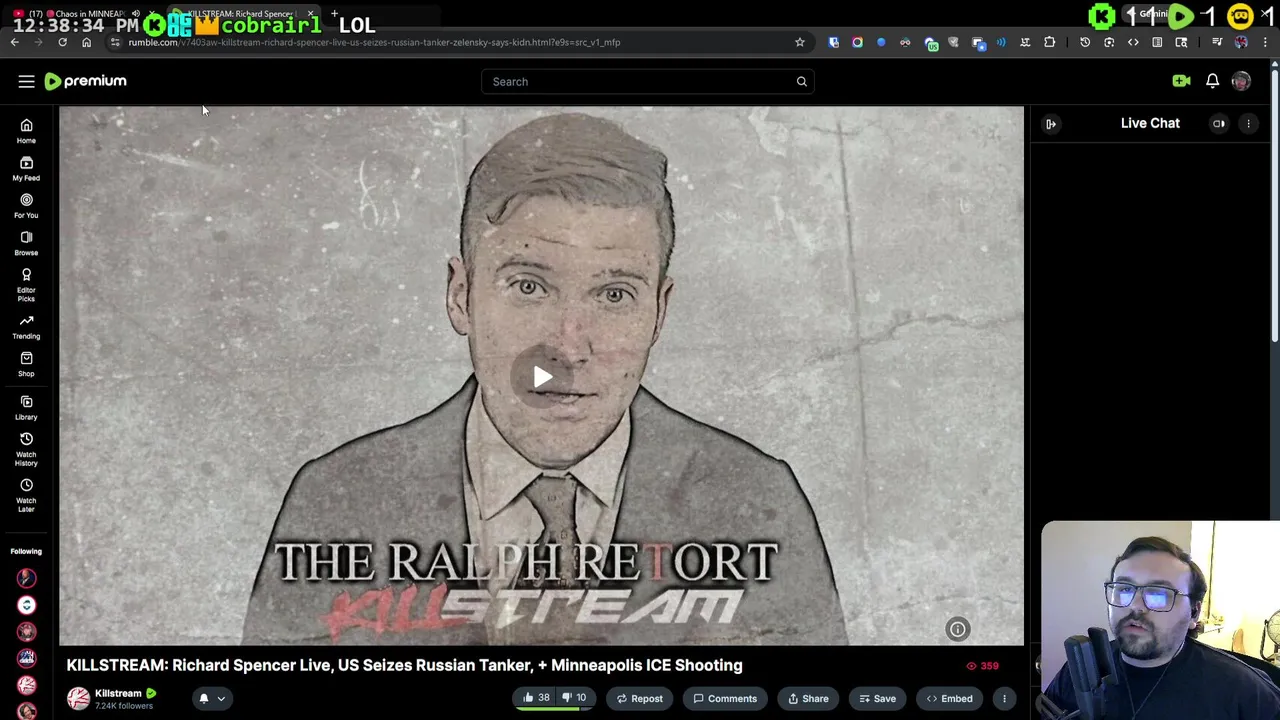
Task: Click the video title text
Action: (x=404, y=665)
